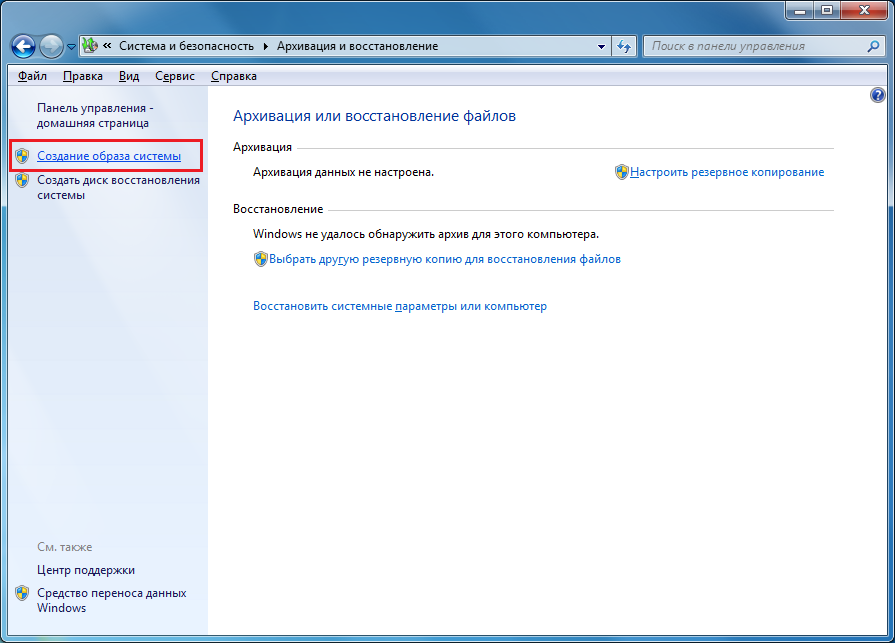895x643 pixels.
Task: Click the shield icon near Средство переноса данных Windows
Action: point(22,593)
